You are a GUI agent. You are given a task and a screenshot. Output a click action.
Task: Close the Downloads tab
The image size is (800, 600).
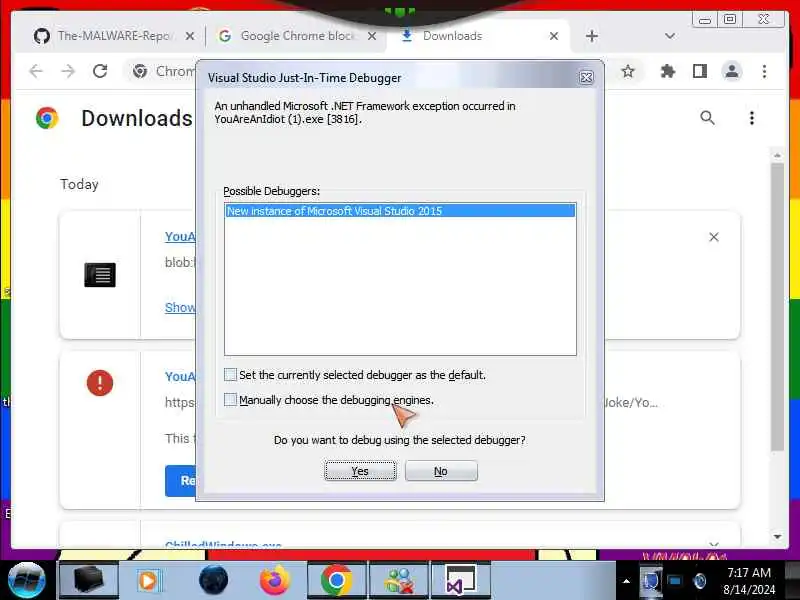click(x=554, y=36)
